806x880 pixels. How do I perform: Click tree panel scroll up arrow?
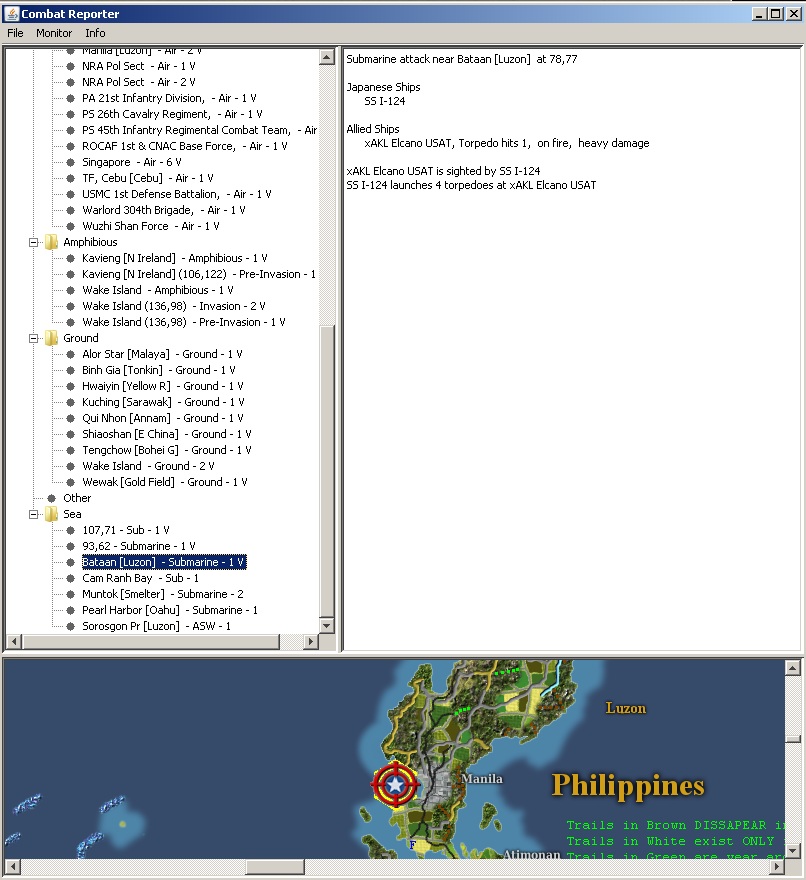(327, 57)
